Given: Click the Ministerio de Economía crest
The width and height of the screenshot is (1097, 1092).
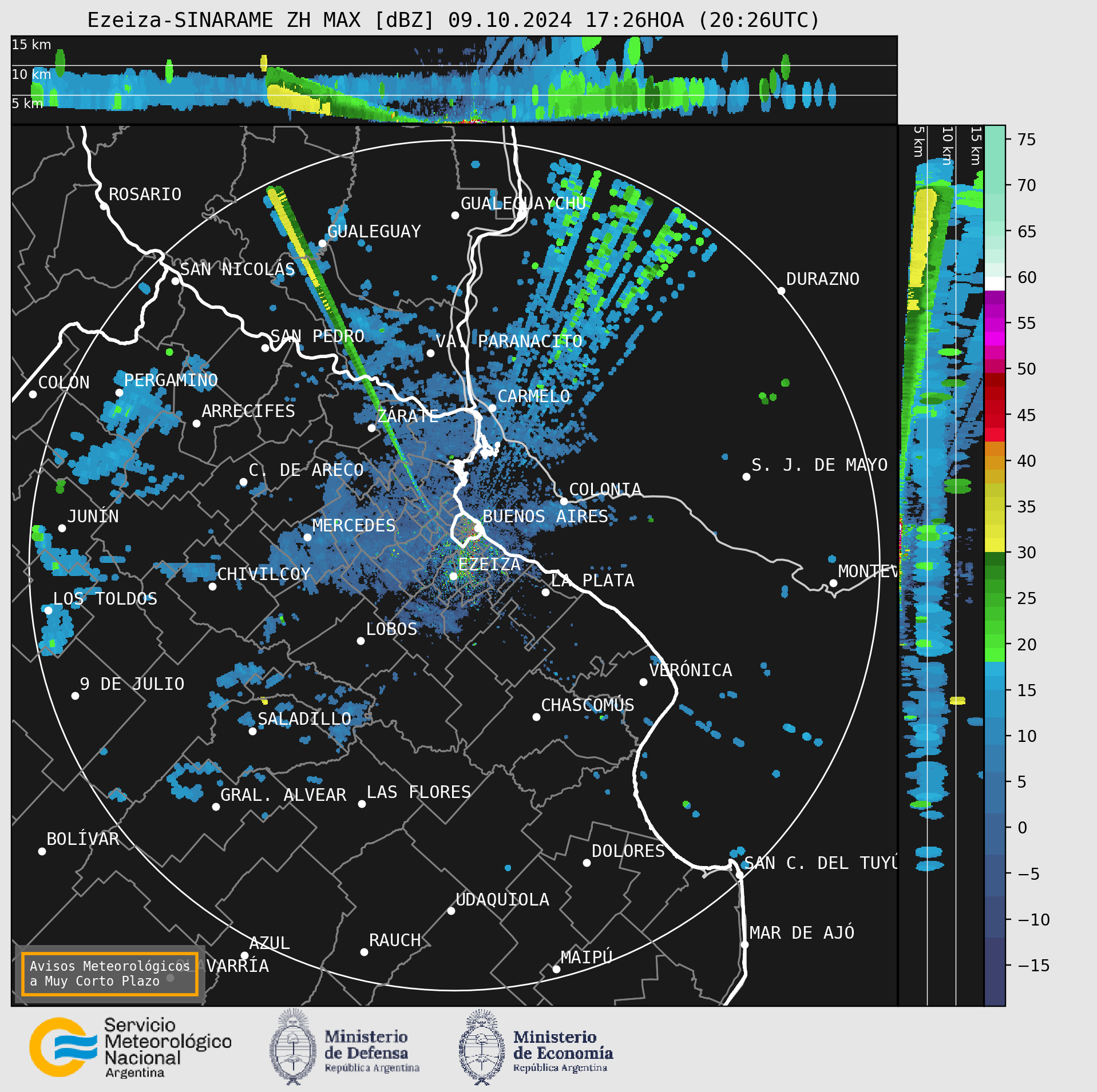Looking at the screenshot, I should point(482,1047).
